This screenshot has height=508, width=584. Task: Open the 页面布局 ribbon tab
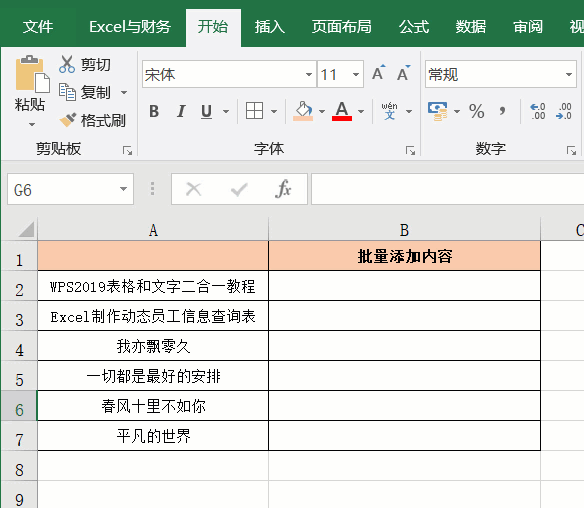pyautogui.click(x=342, y=27)
